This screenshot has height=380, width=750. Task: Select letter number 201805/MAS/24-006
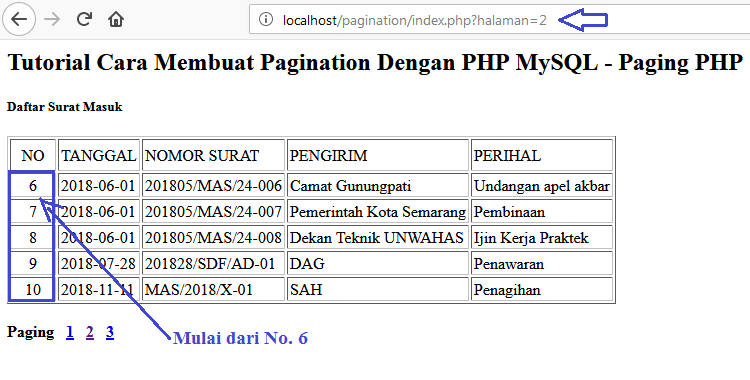213,186
